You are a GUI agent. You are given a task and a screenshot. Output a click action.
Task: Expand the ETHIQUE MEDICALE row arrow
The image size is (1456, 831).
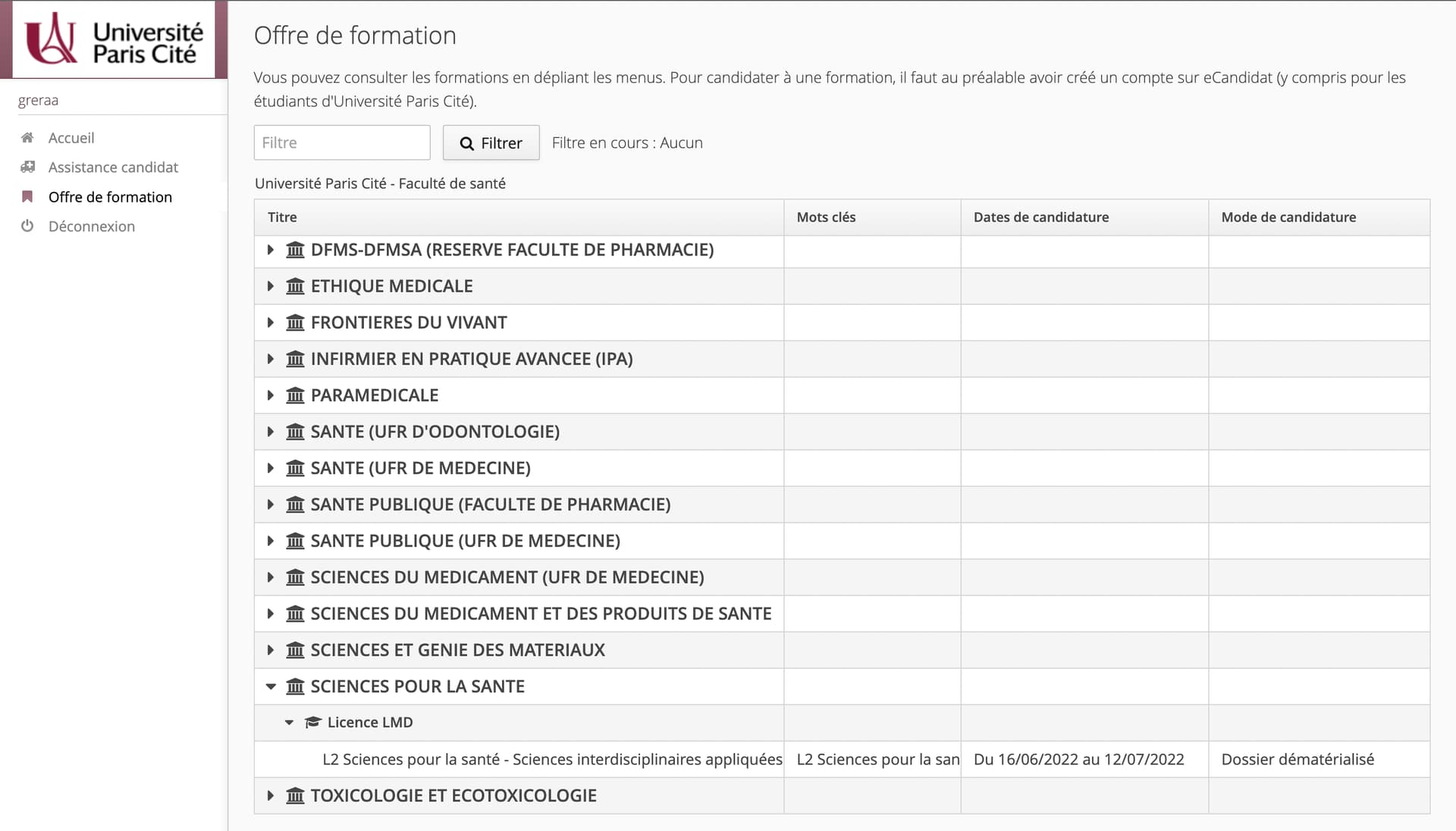270,286
